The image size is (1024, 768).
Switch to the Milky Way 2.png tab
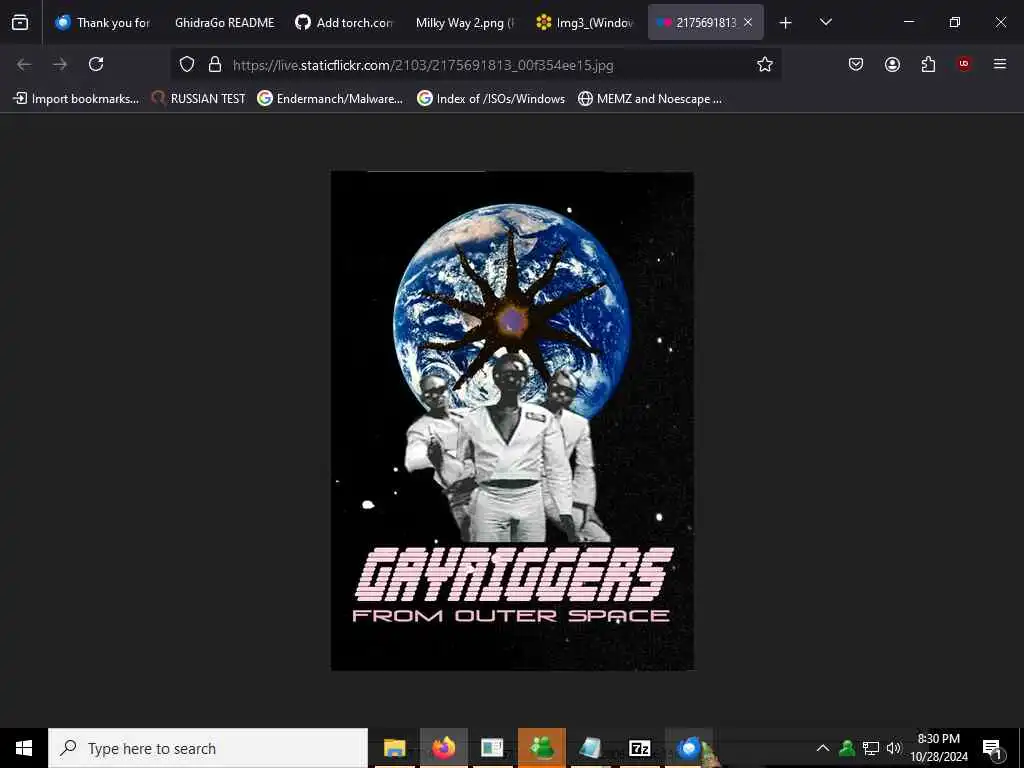464,22
